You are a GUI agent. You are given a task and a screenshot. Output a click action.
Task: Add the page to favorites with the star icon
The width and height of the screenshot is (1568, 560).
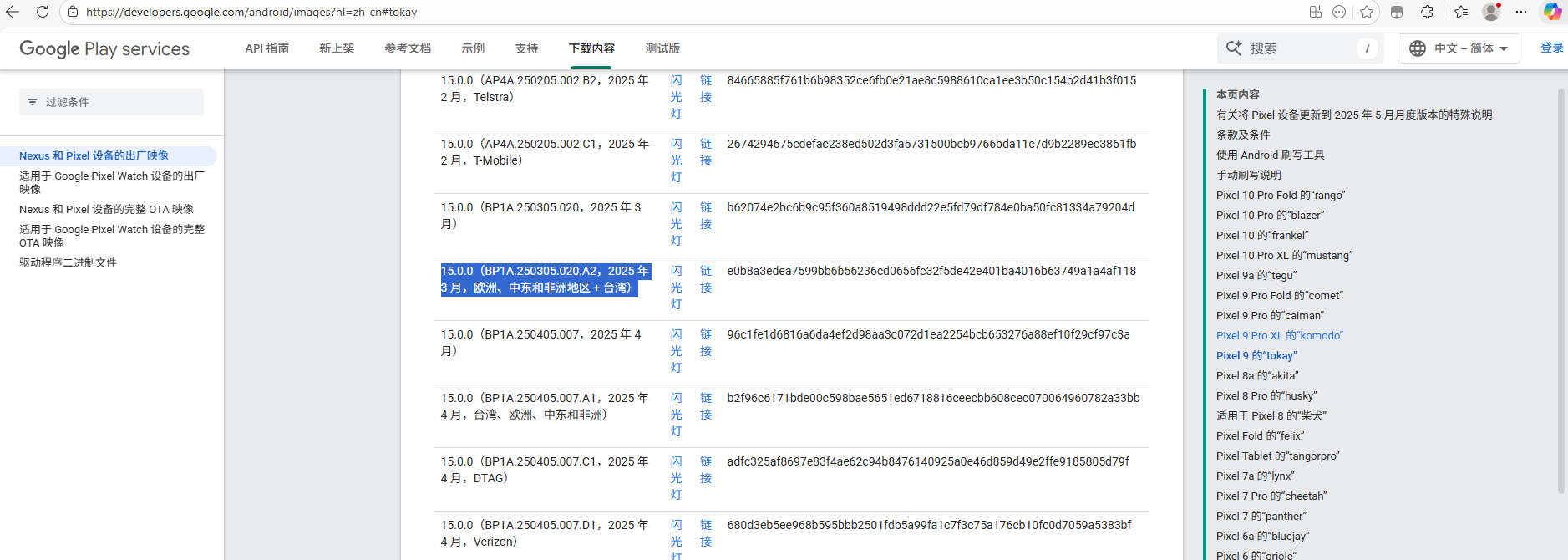(x=1367, y=12)
